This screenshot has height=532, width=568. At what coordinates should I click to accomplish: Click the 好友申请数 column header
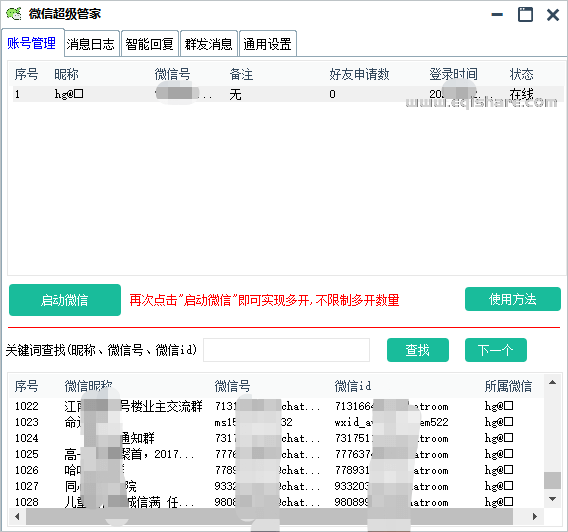359,74
